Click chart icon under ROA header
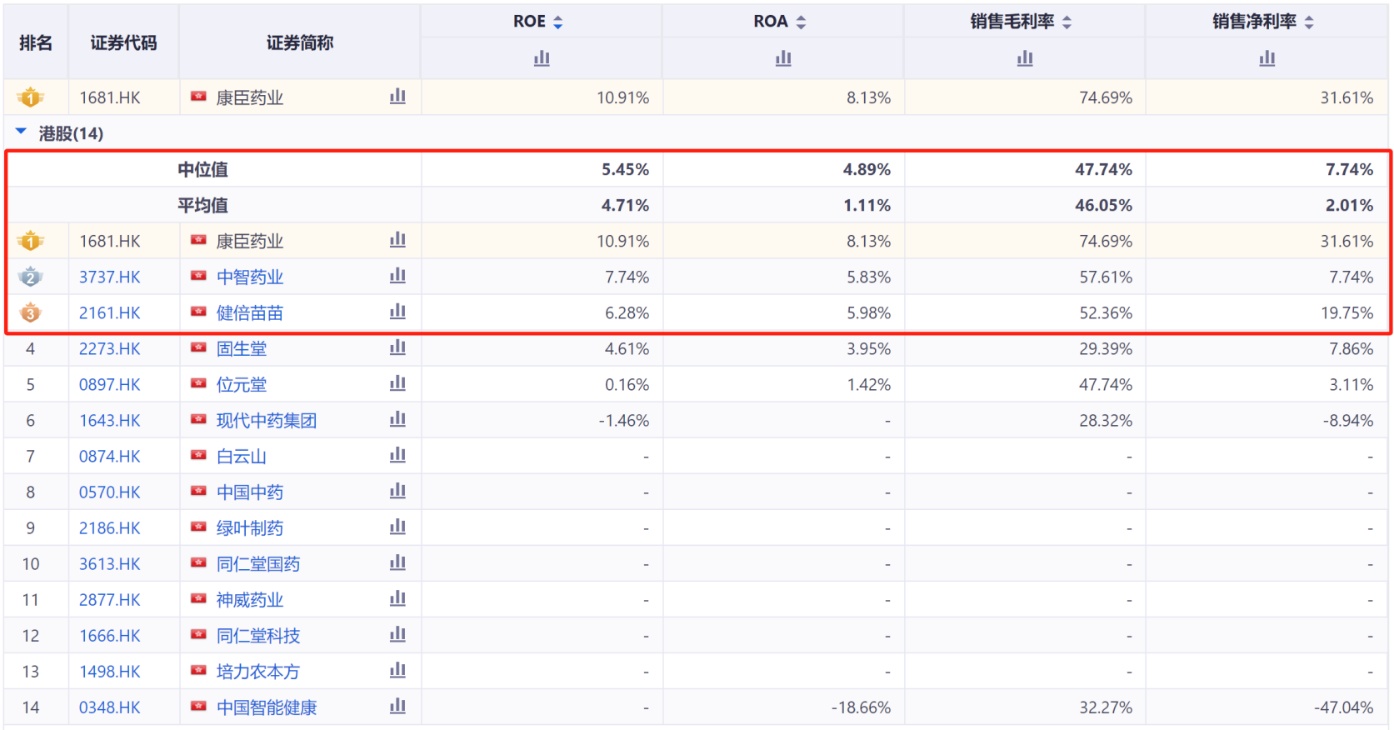Viewport: 1394px width, 730px height. pyautogui.click(x=783, y=59)
